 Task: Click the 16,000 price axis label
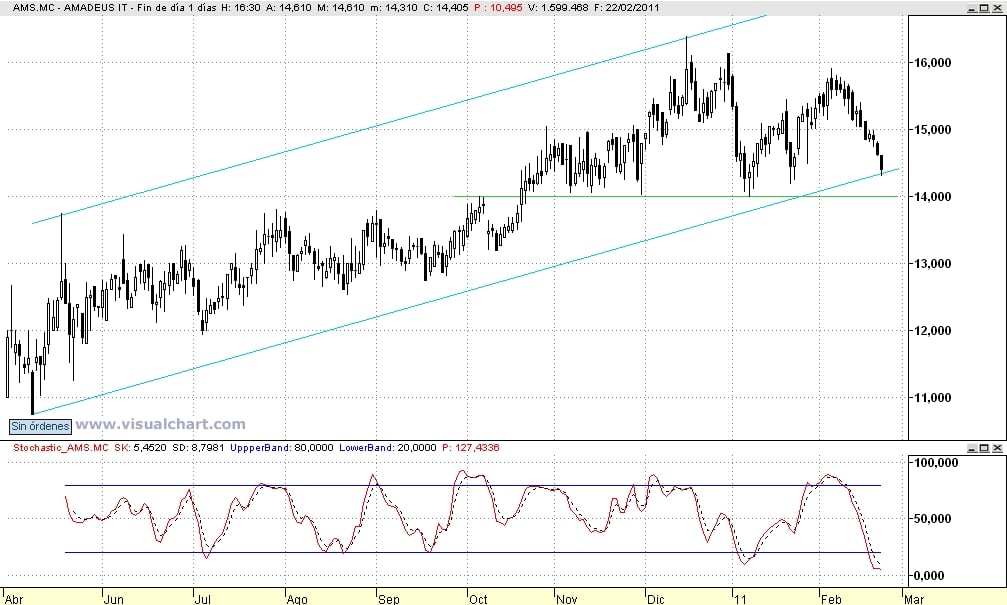pyautogui.click(x=931, y=62)
